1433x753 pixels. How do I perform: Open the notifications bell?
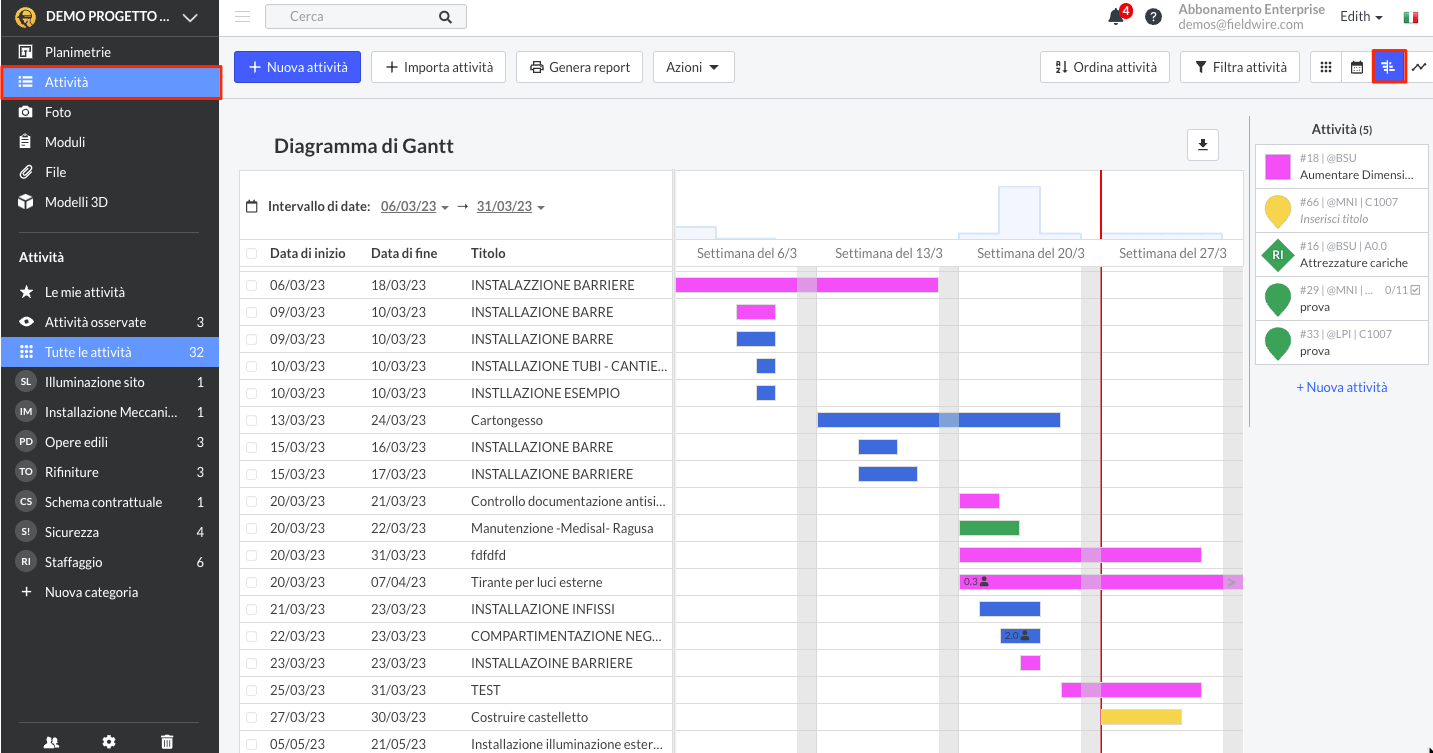pyautogui.click(x=1114, y=17)
